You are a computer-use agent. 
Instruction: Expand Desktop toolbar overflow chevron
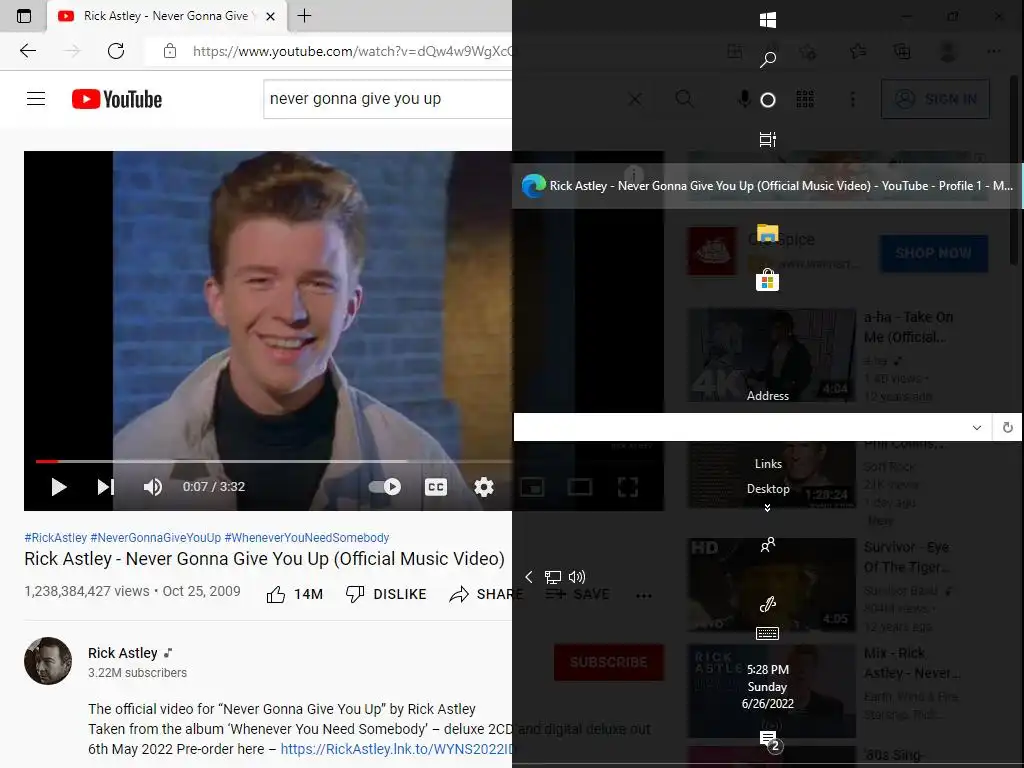(767, 507)
